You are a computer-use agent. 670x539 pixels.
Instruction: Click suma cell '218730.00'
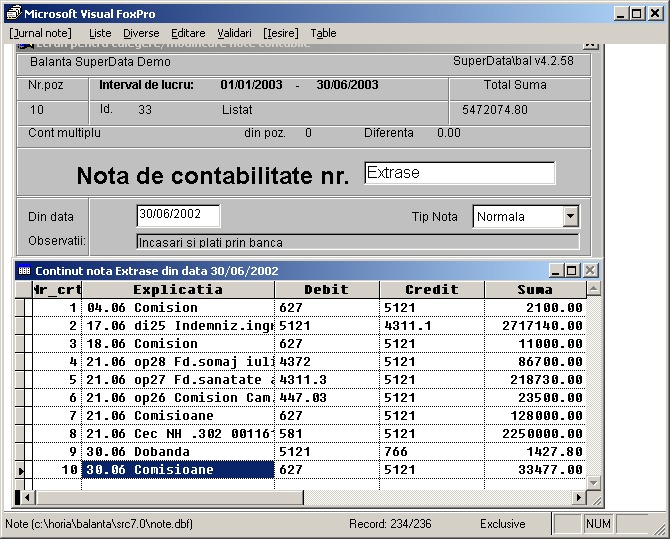tap(535, 380)
